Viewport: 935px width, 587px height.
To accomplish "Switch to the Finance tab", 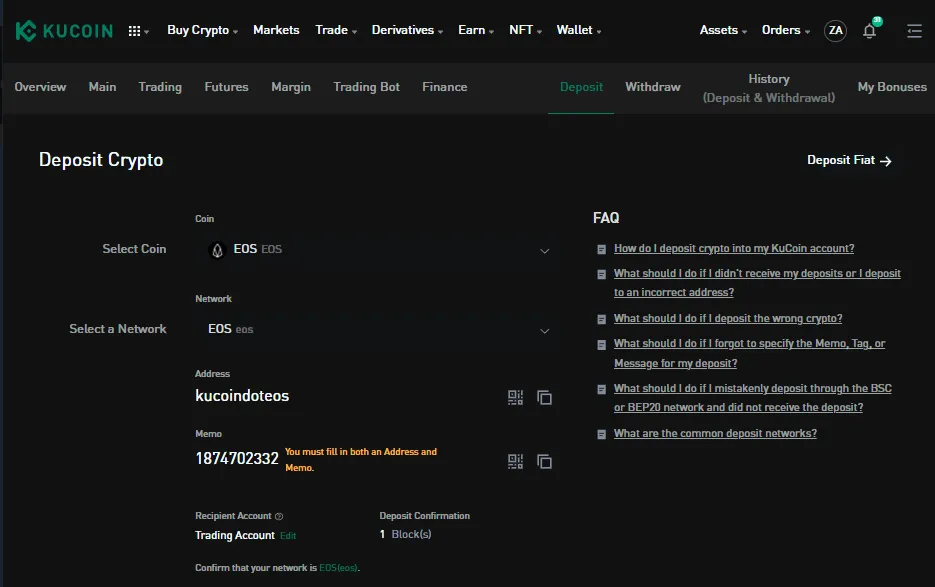I will click(445, 87).
